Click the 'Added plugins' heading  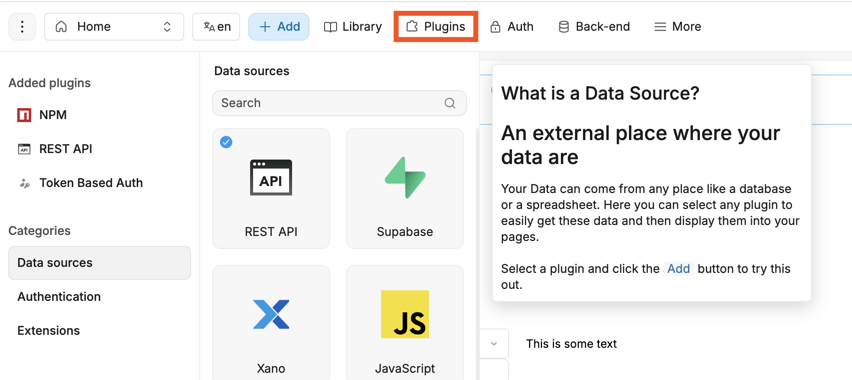pyautogui.click(x=49, y=83)
